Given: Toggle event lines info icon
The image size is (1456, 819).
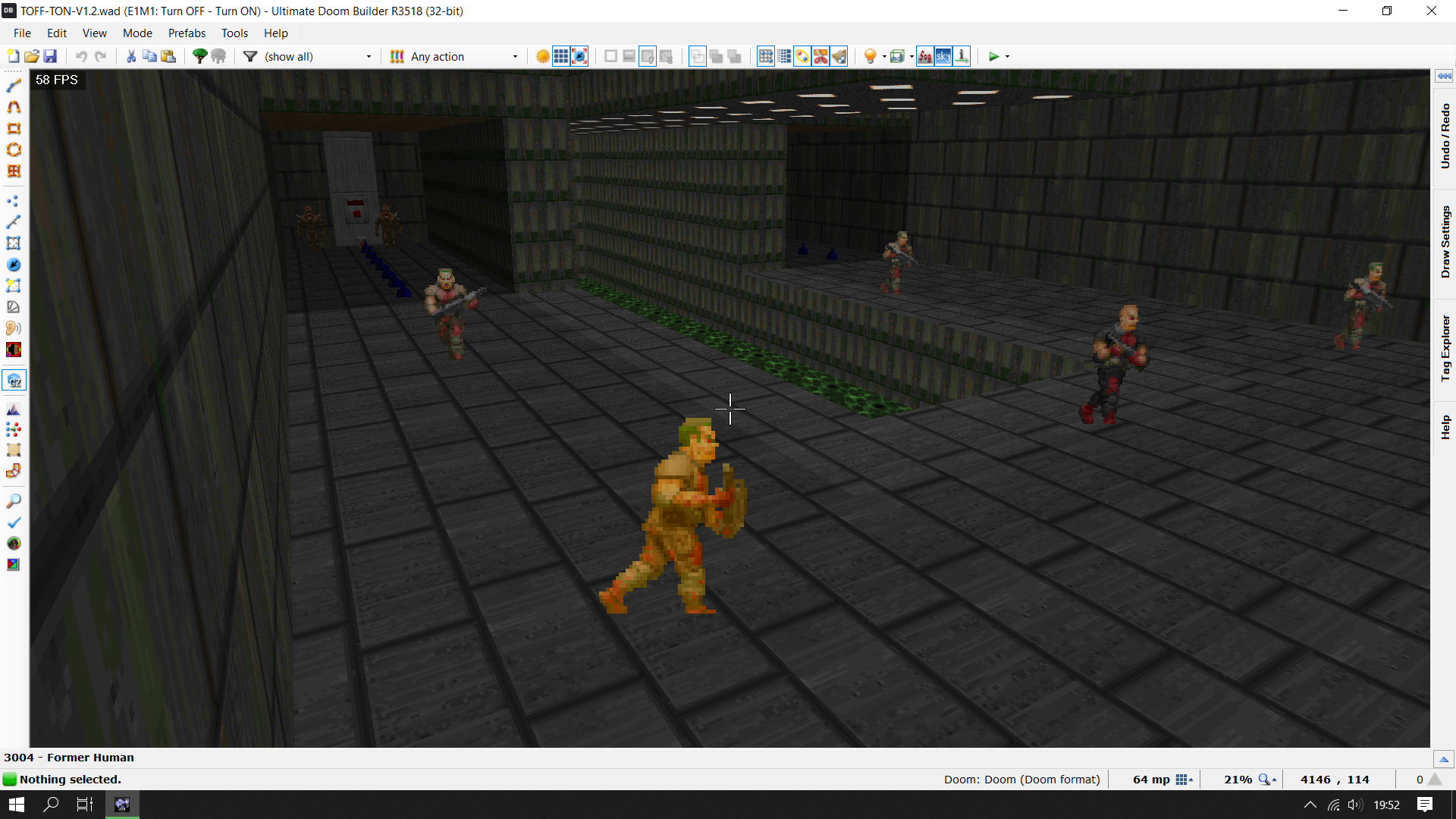Looking at the screenshot, I should (x=962, y=56).
